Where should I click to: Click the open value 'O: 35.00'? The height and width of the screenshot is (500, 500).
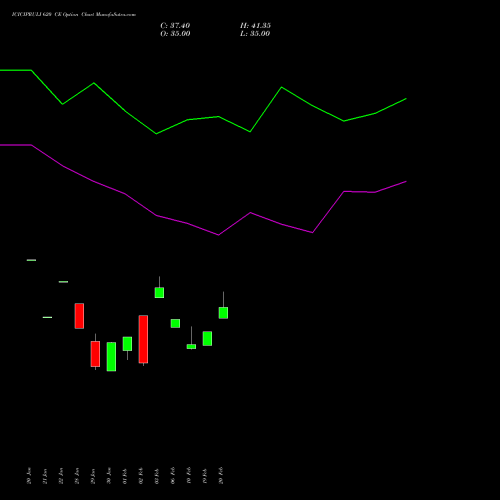pyautogui.click(x=175, y=34)
